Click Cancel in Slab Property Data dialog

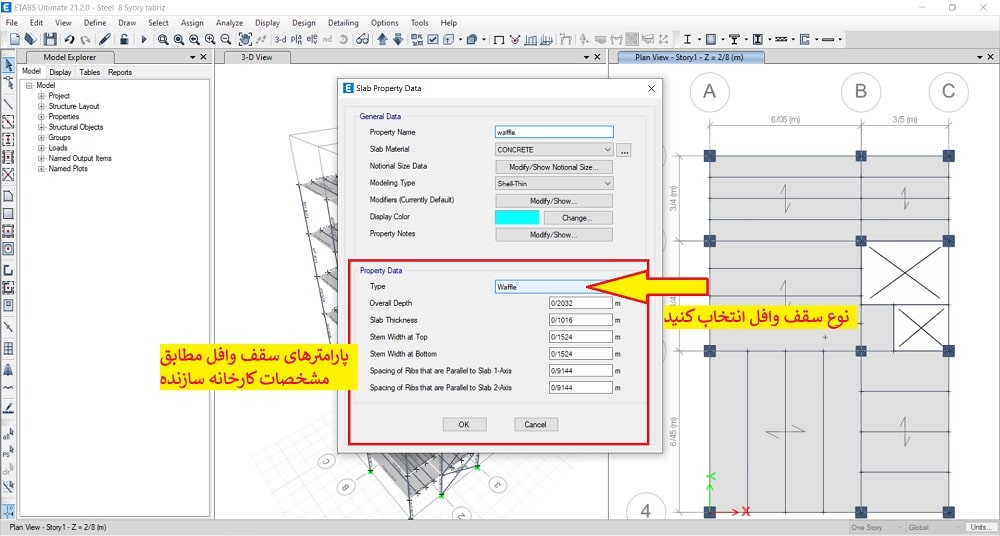536,424
